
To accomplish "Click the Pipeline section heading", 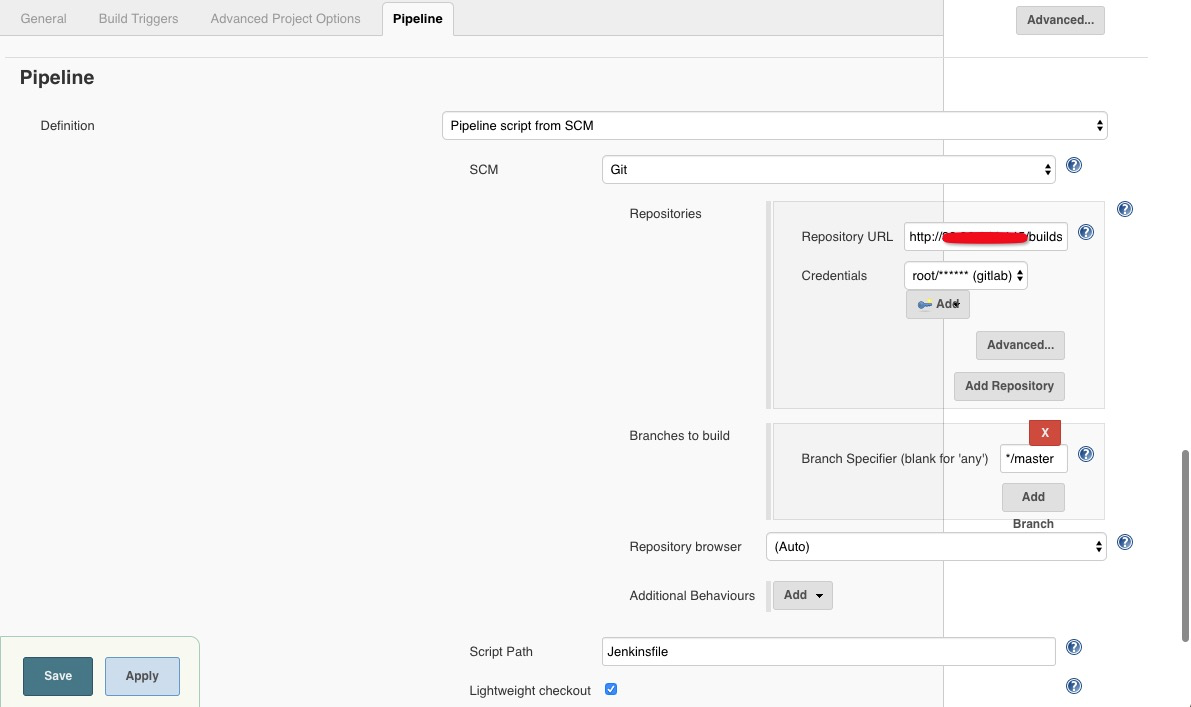I will click(57, 77).
